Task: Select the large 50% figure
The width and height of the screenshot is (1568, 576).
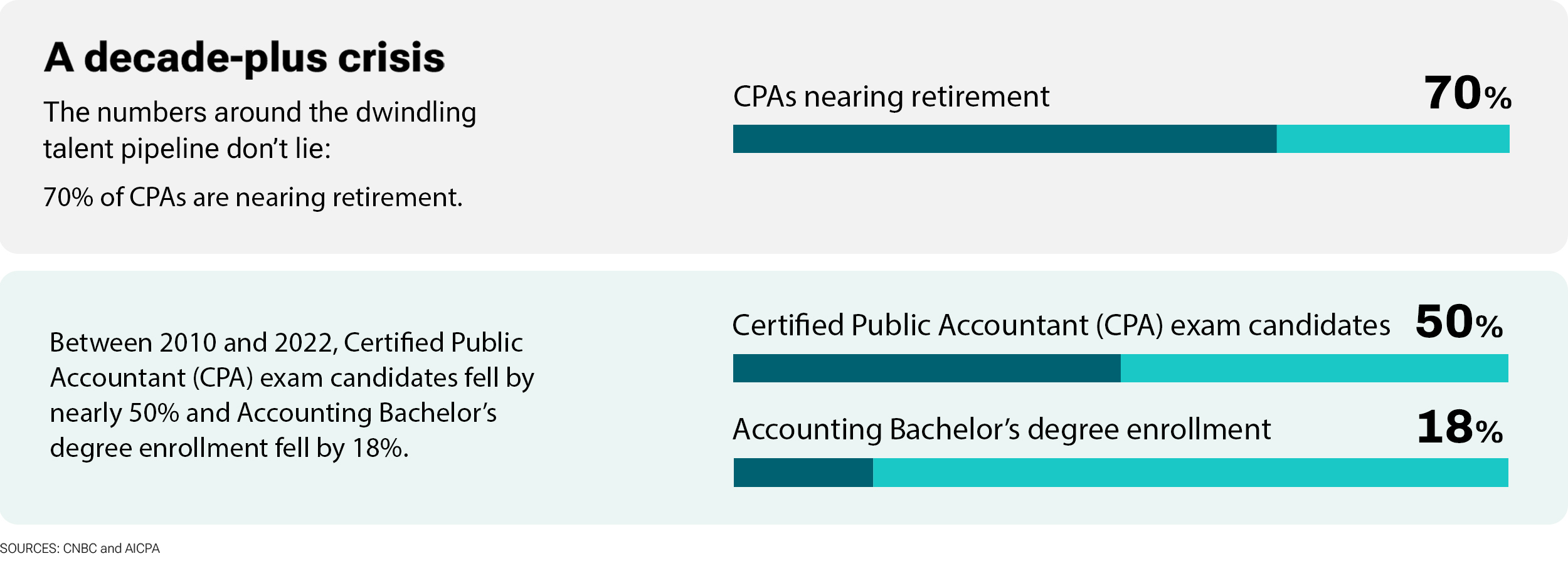Action: (x=1459, y=323)
